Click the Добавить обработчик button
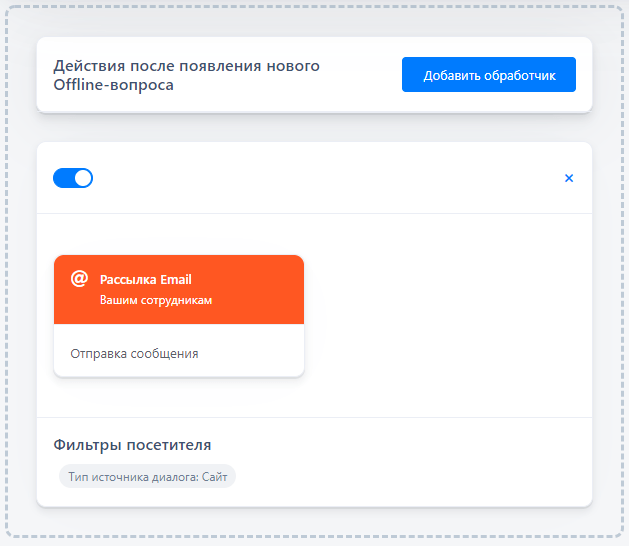629x546 pixels. click(x=489, y=75)
